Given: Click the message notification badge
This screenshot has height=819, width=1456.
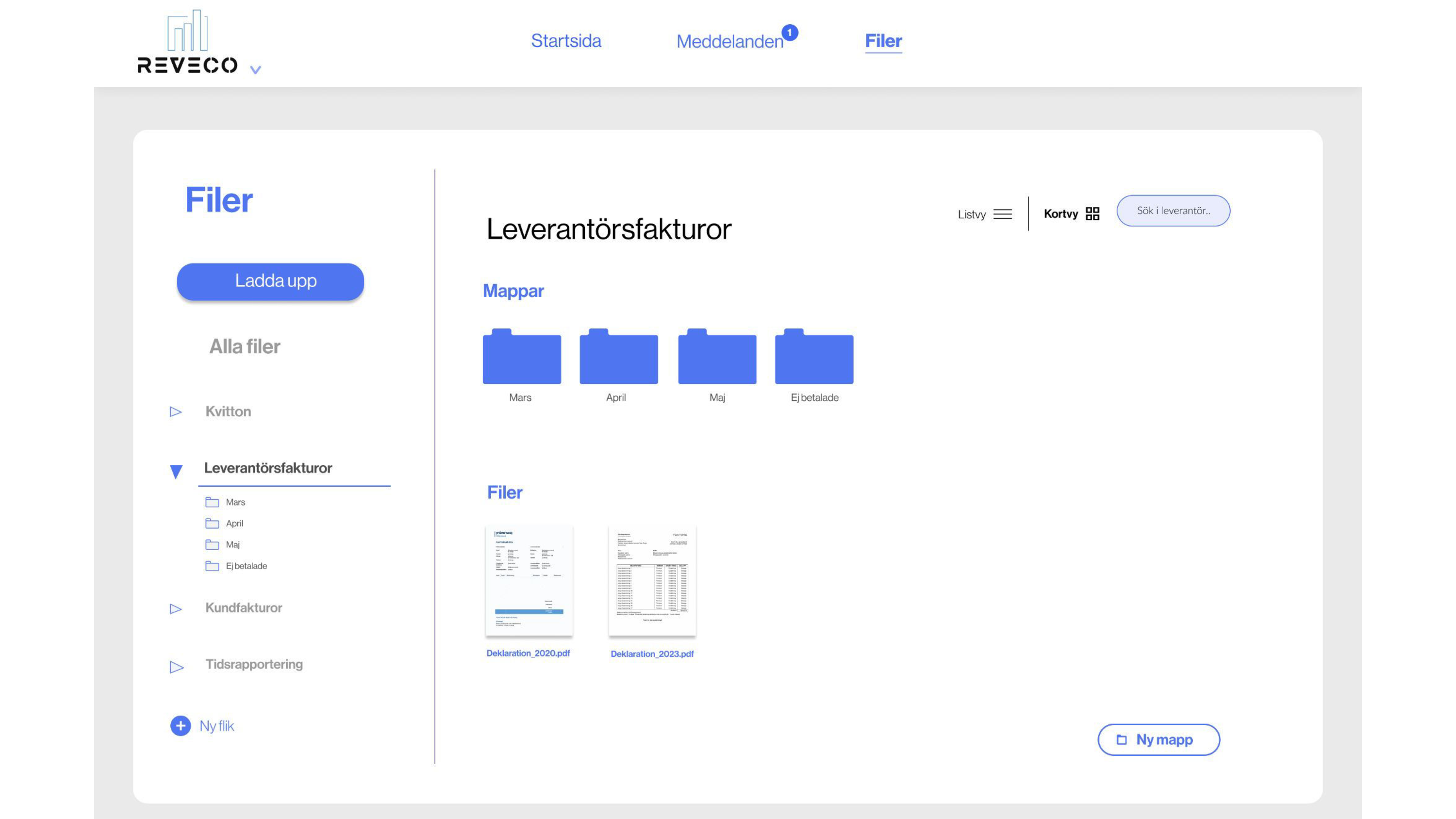Looking at the screenshot, I should 790,33.
